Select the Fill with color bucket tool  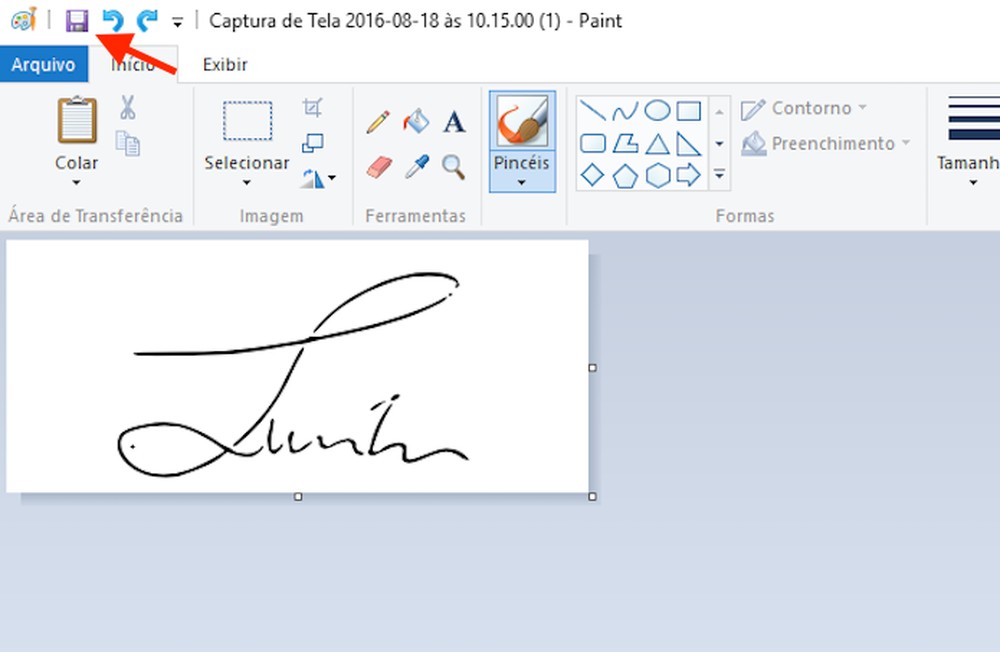(x=415, y=120)
